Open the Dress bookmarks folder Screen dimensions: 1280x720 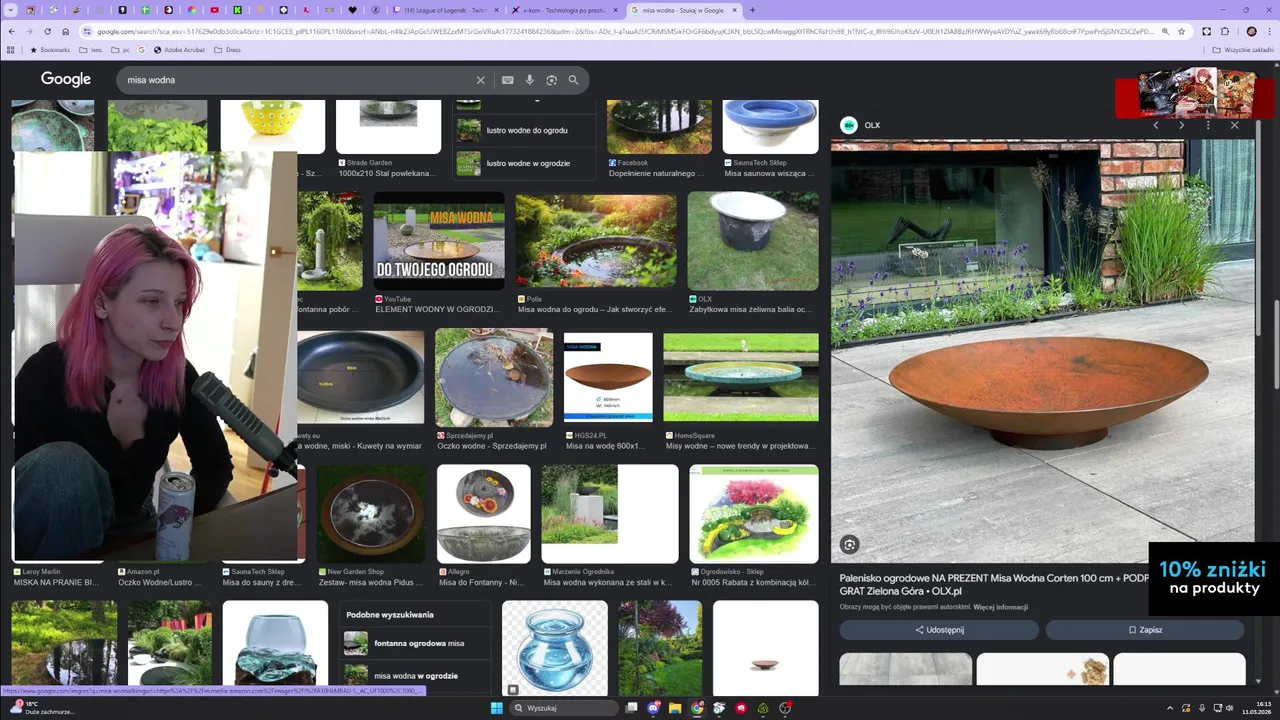point(228,49)
